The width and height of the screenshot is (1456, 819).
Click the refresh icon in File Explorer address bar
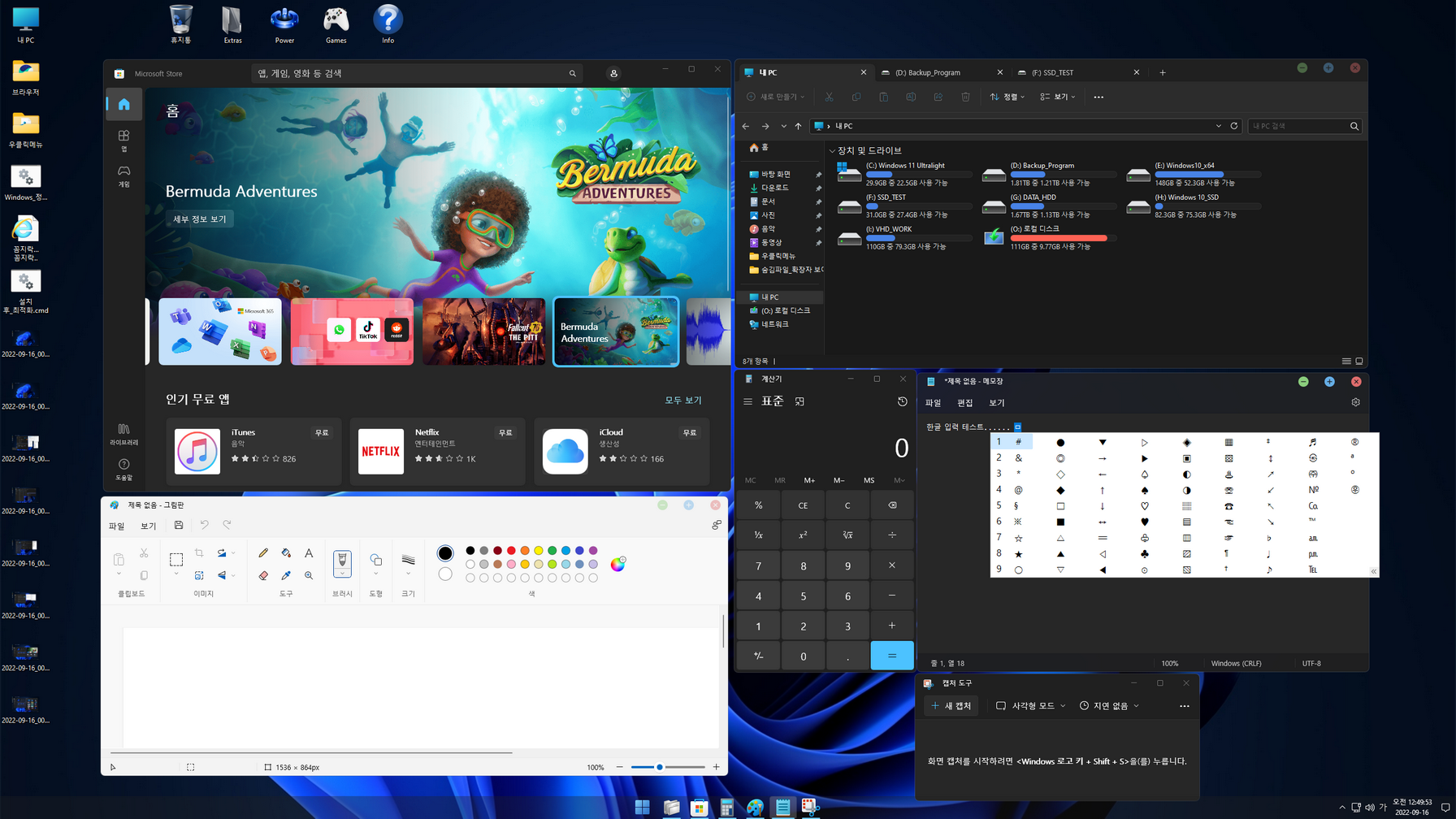pos(1234,126)
